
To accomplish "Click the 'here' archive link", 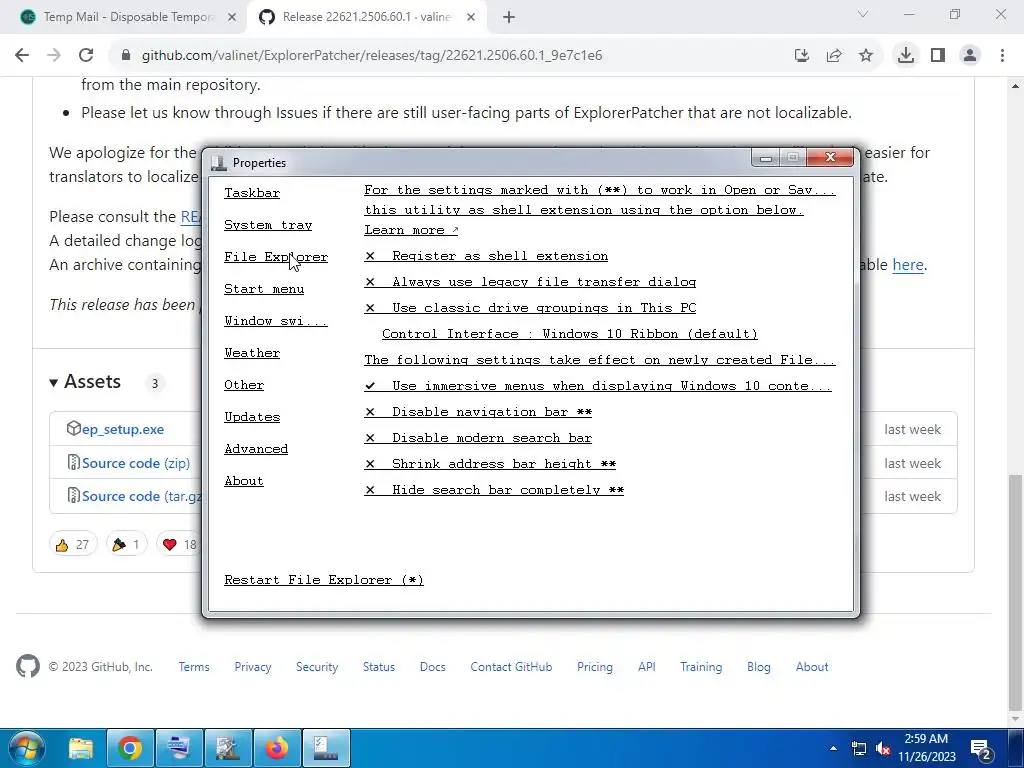I will pos(908,264).
